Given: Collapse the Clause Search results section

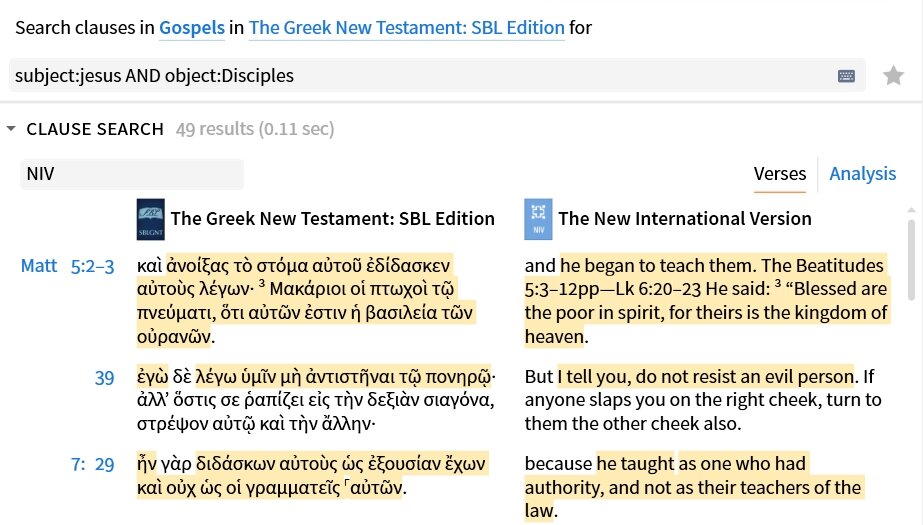Looking at the screenshot, I should pyautogui.click(x=11, y=128).
